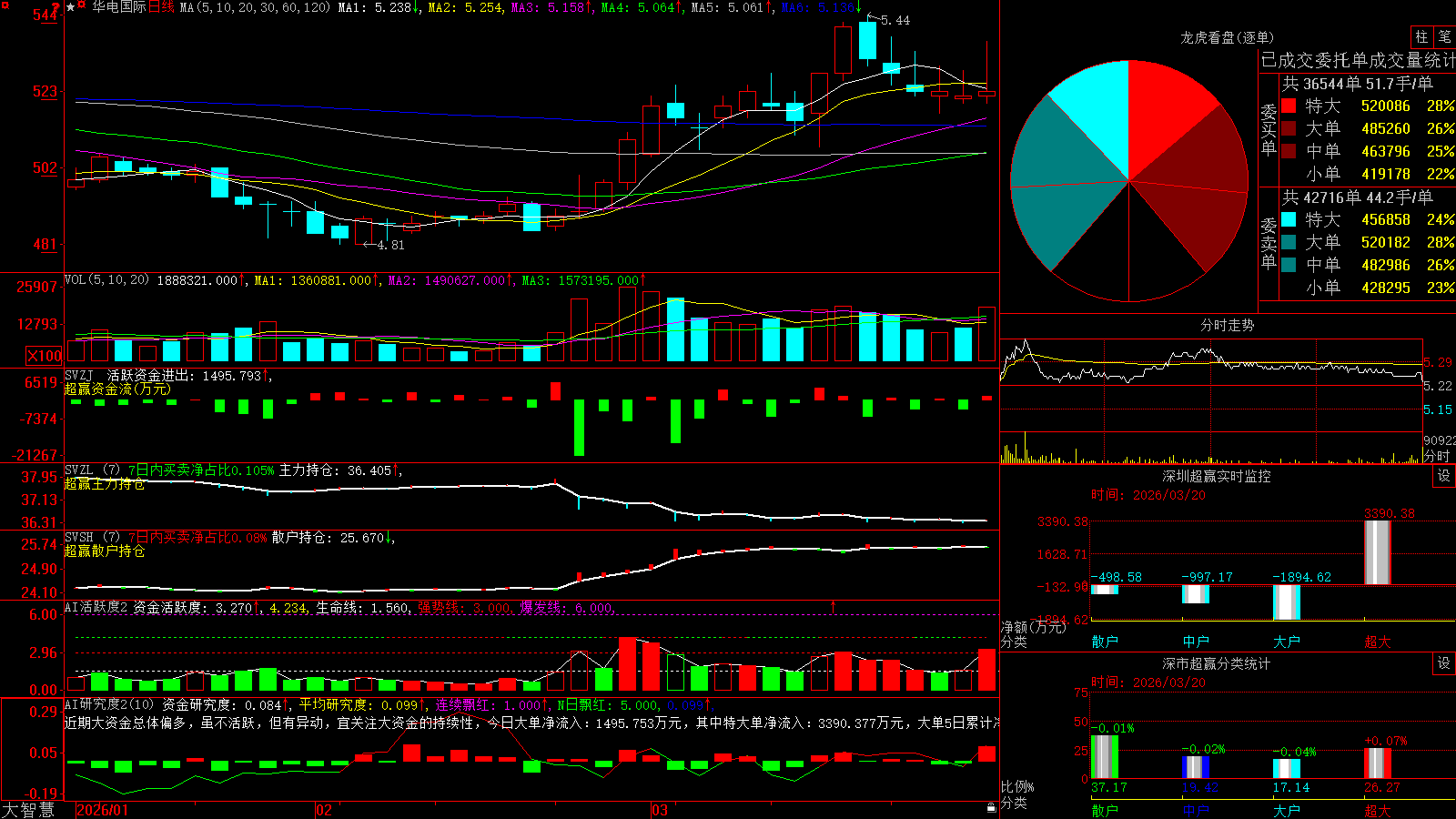Click 共 42716单 44.2手/单 summary row
The width and height of the screenshot is (1456, 819).
(x=1357, y=197)
